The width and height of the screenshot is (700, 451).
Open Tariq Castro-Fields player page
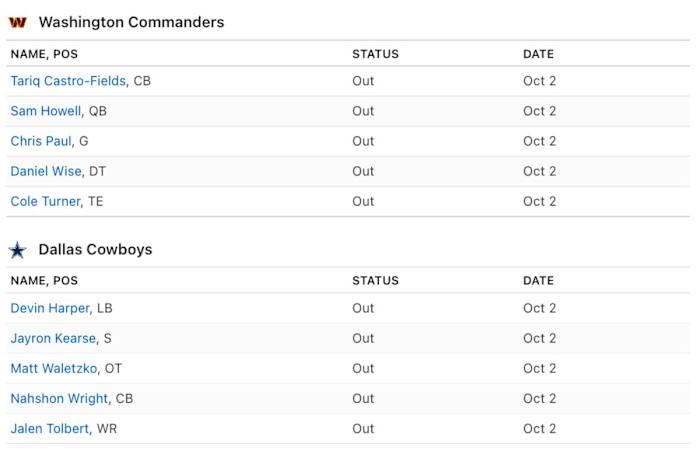(x=68, y=81)
